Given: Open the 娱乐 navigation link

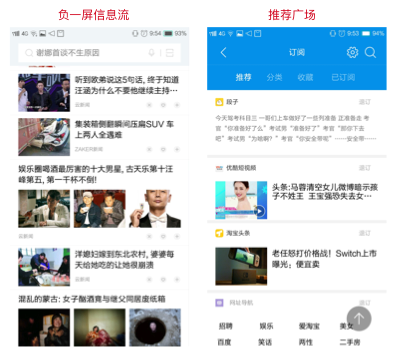Looking at the screenshot, I should point(266,326).
